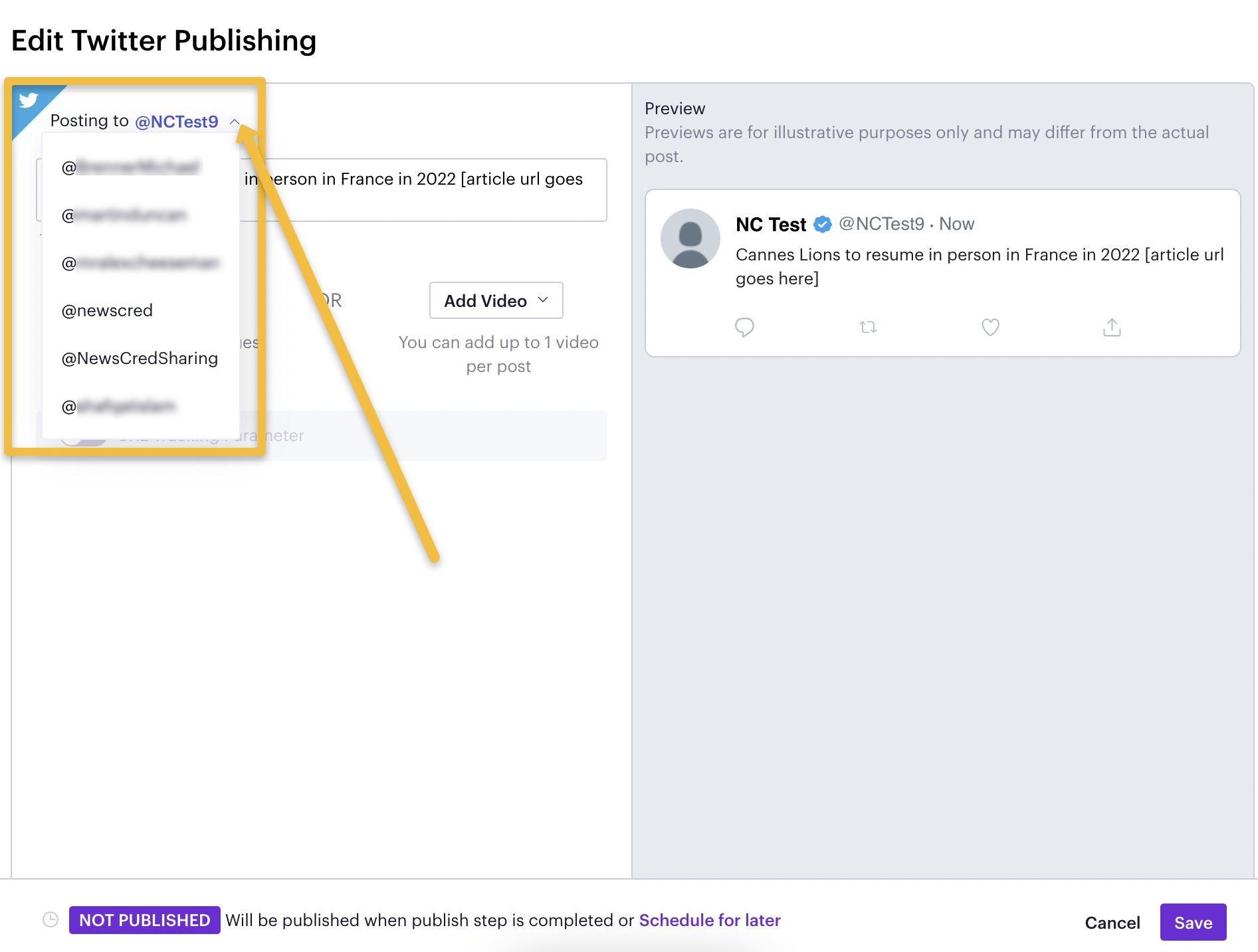Click the NC Test profile avatar

point(690,238)
